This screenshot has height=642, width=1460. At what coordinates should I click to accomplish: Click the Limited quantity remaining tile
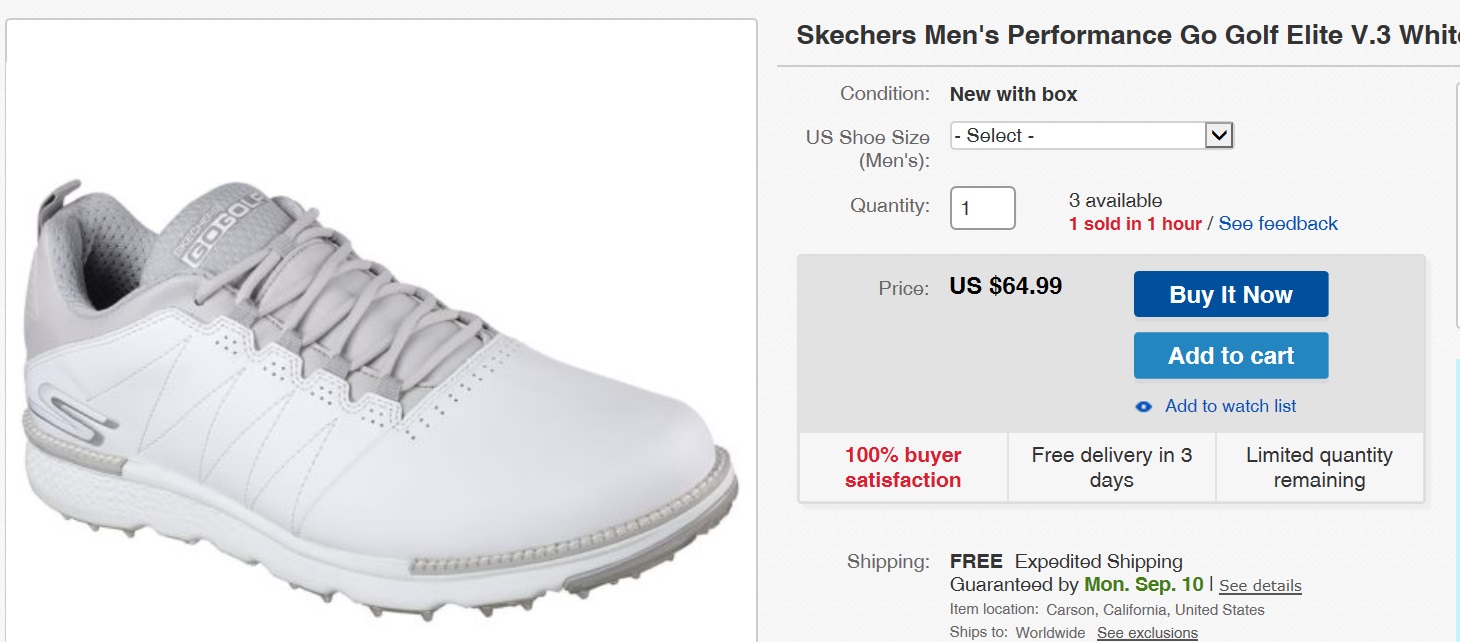coord(1319,467)
